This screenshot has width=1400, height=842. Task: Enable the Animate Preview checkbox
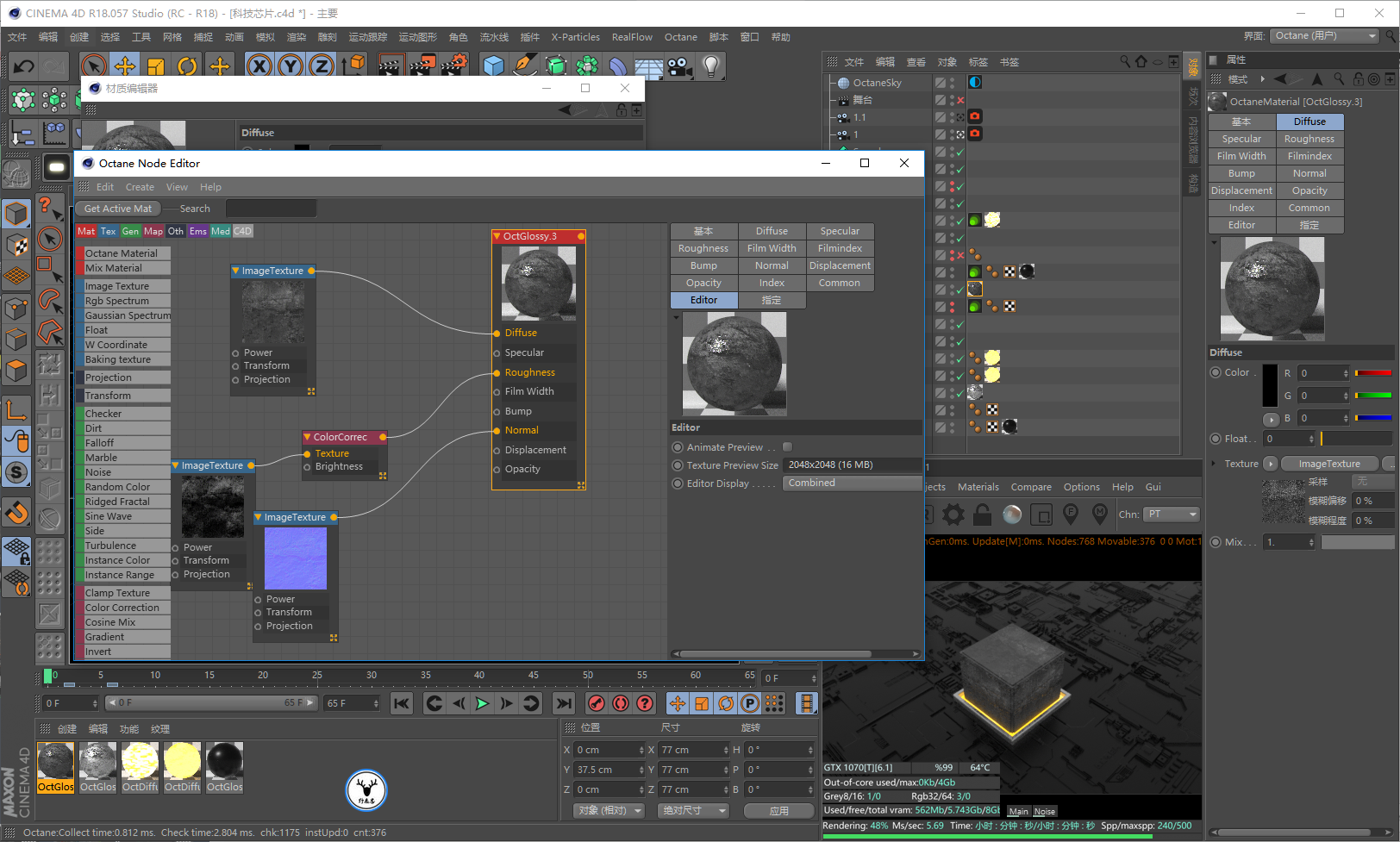(x=787, y=447)
